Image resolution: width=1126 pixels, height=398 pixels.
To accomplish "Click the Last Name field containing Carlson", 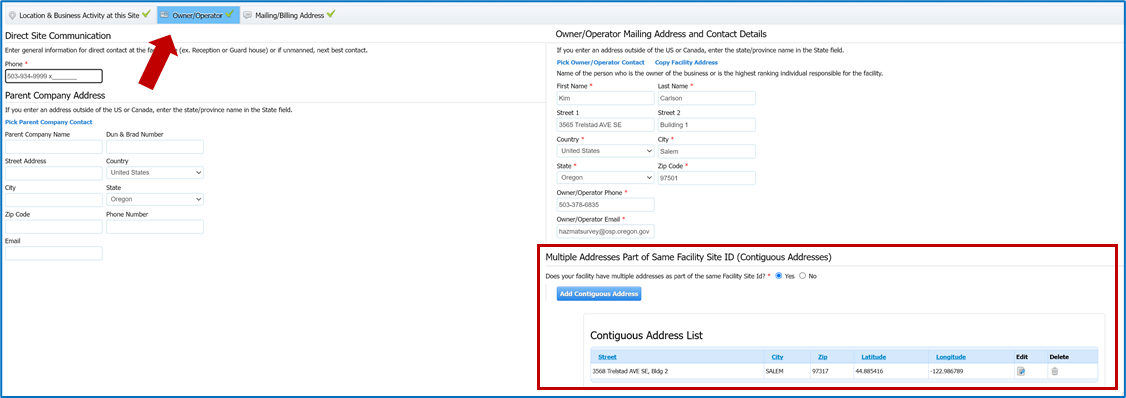I will coord(707,98).
